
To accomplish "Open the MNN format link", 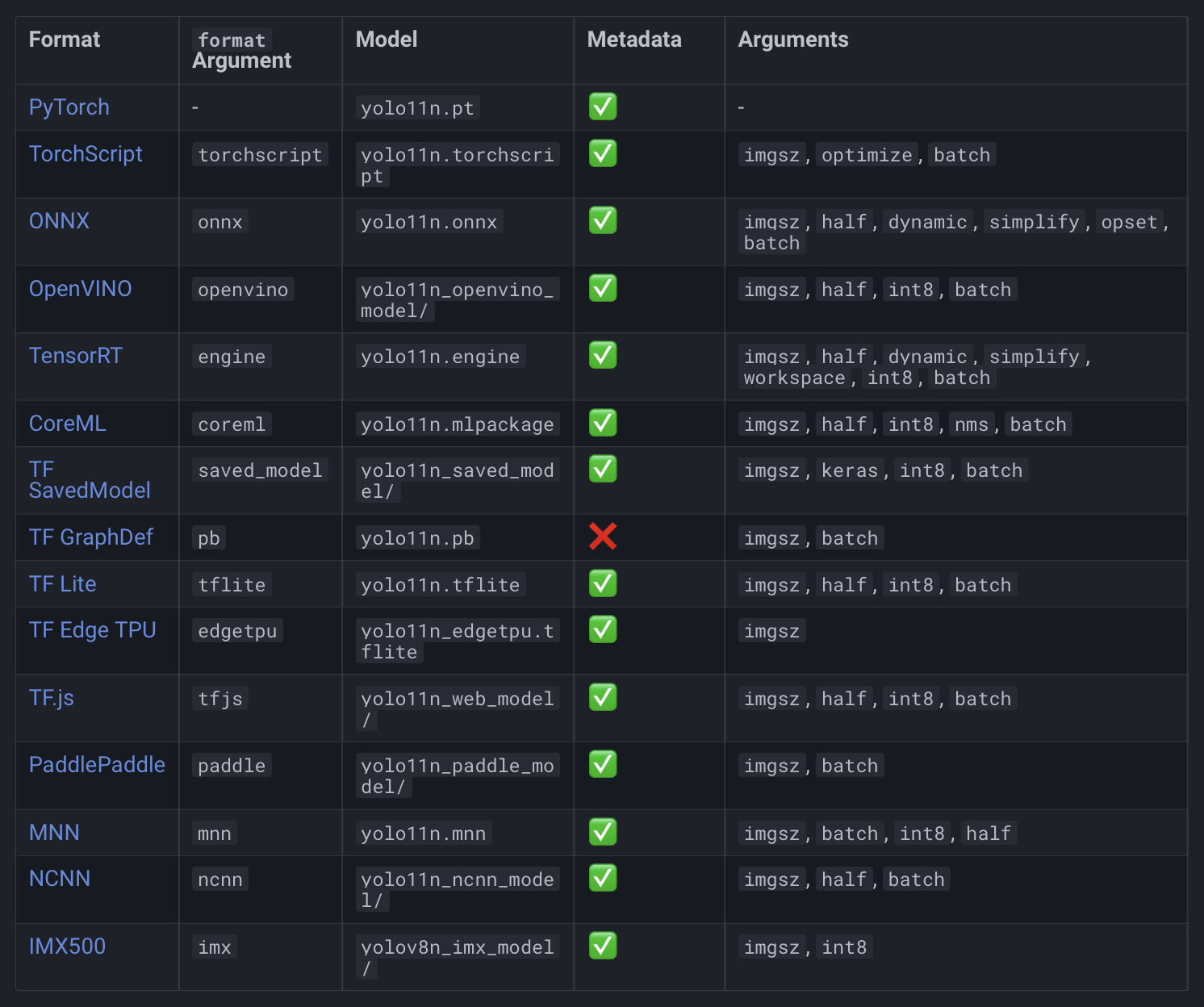I will pyautogui.click(x=54, y=833).
